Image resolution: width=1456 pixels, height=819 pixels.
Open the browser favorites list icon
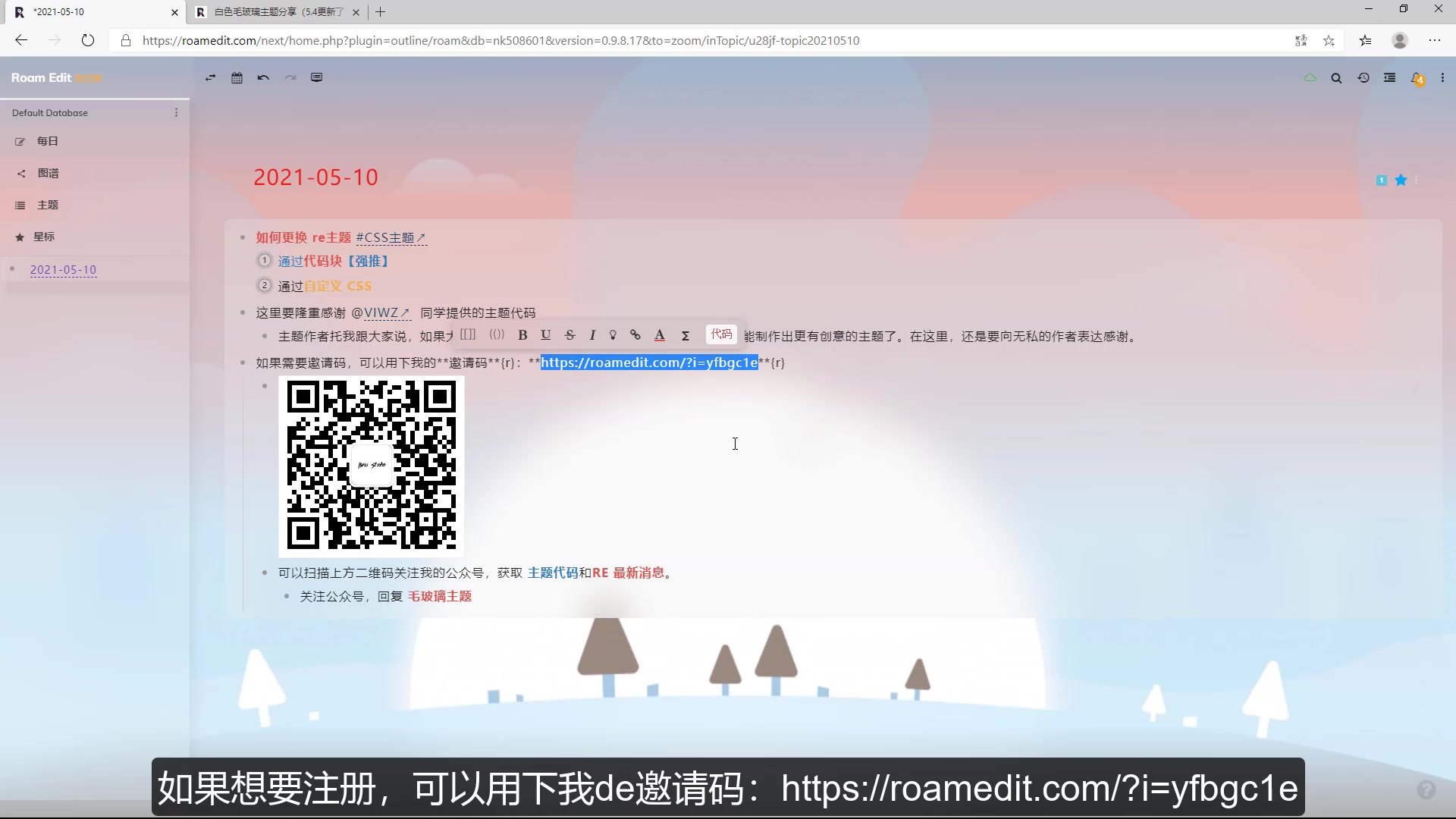coord(1366,41)
